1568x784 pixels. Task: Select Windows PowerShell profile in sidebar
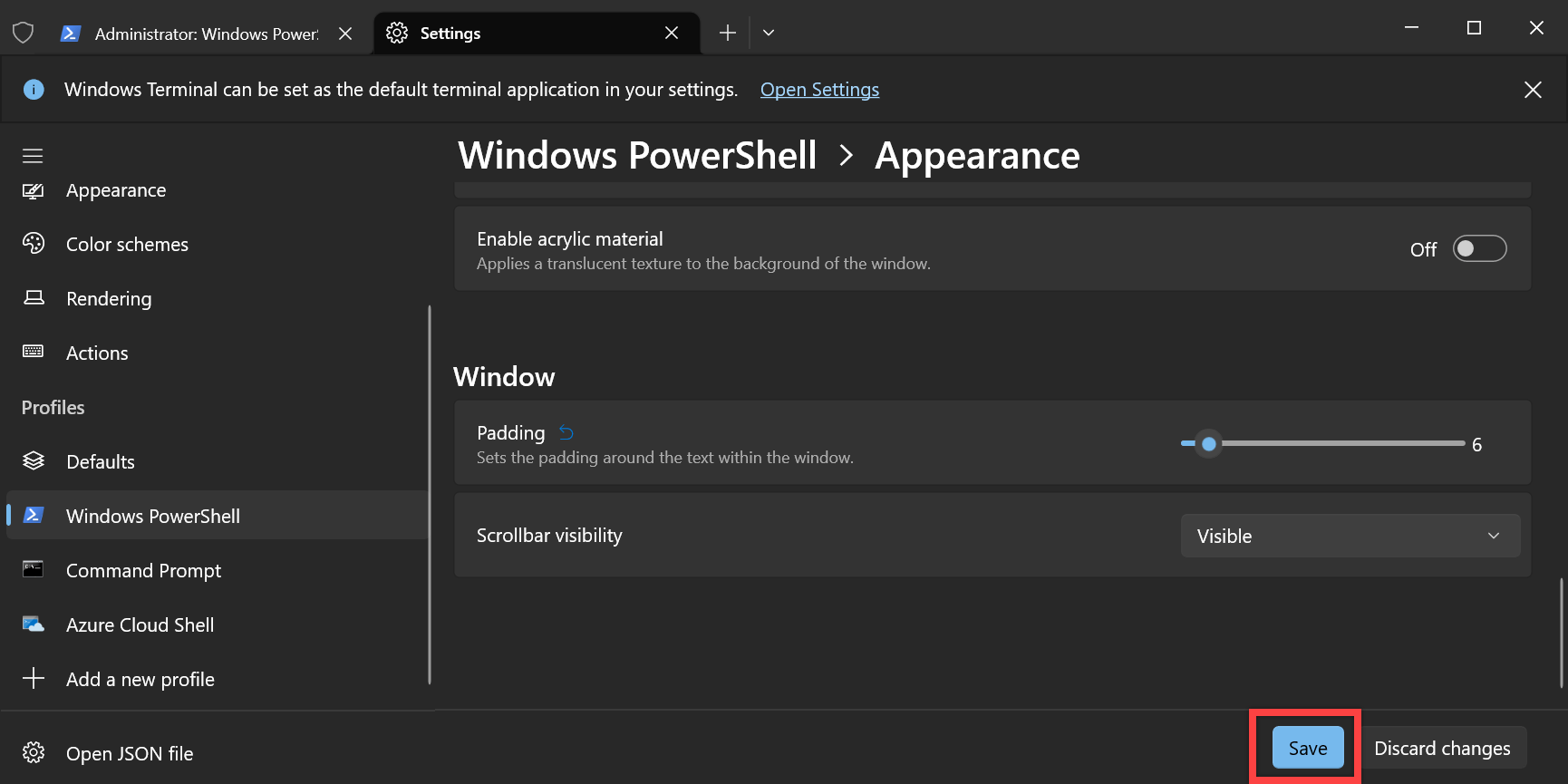[x=216, y=516]
